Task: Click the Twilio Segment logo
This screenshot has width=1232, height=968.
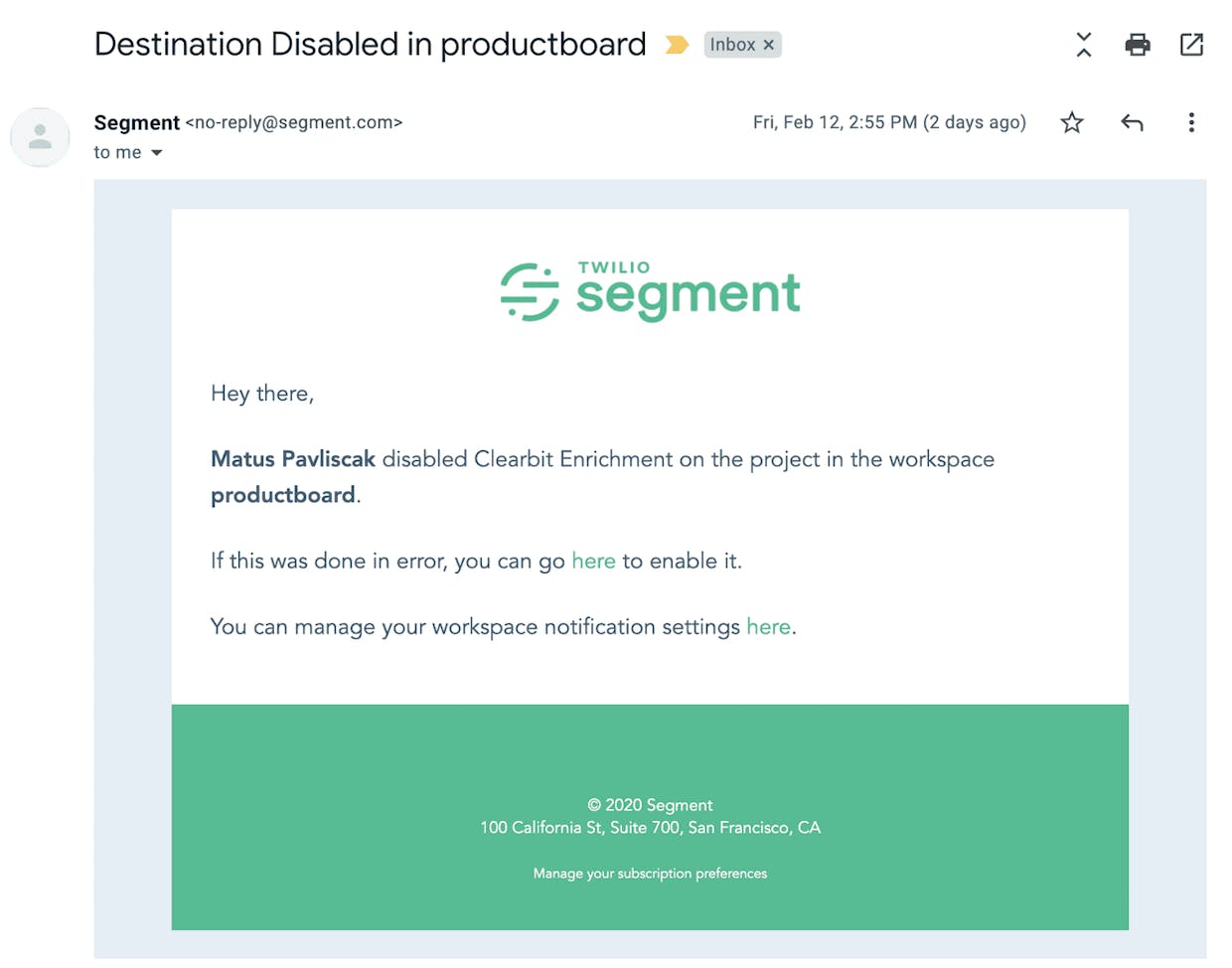Action: (x=651, y=292)
